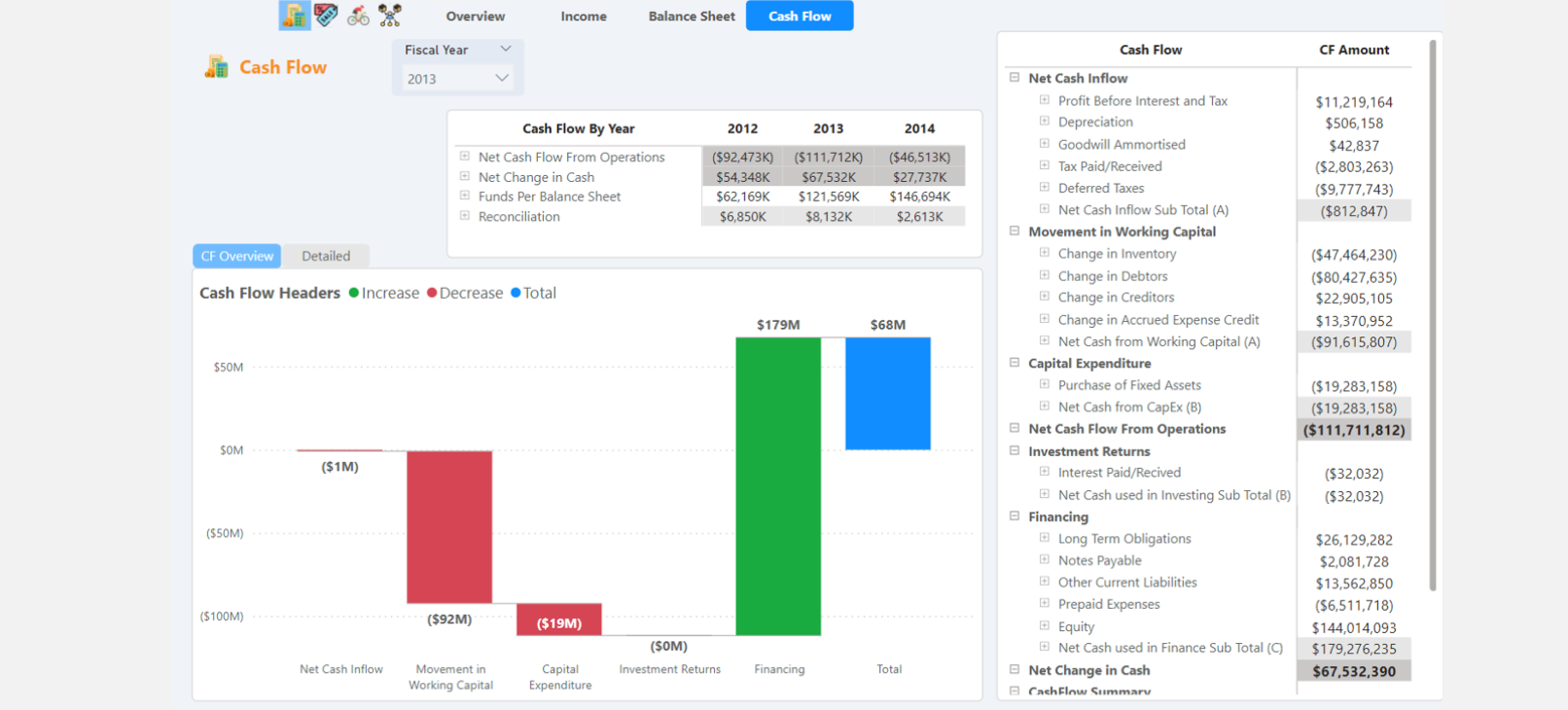Collapse the Financing group in Cash Flow table
This screenshot has height=710, width=1568.
coord(1015,516)
